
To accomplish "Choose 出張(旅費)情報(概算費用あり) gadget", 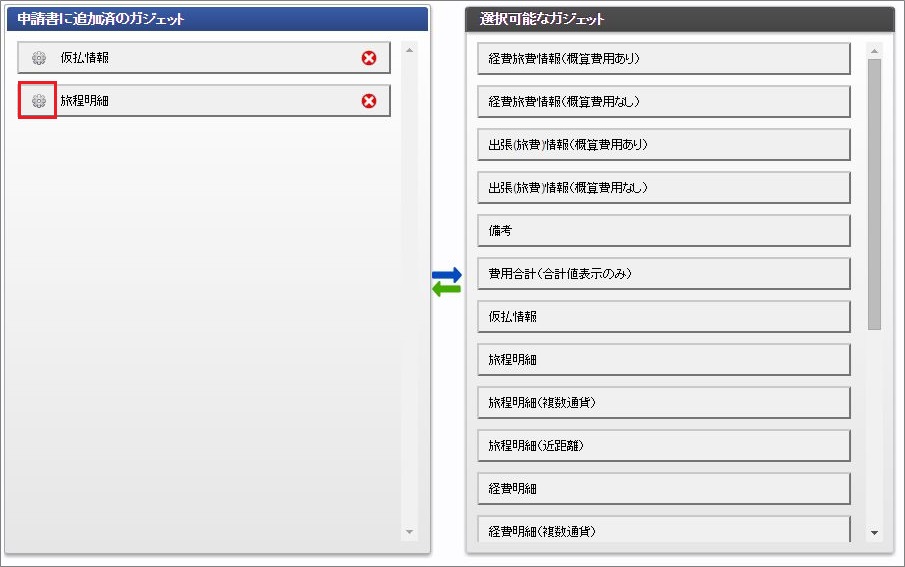I will [664, 144].
